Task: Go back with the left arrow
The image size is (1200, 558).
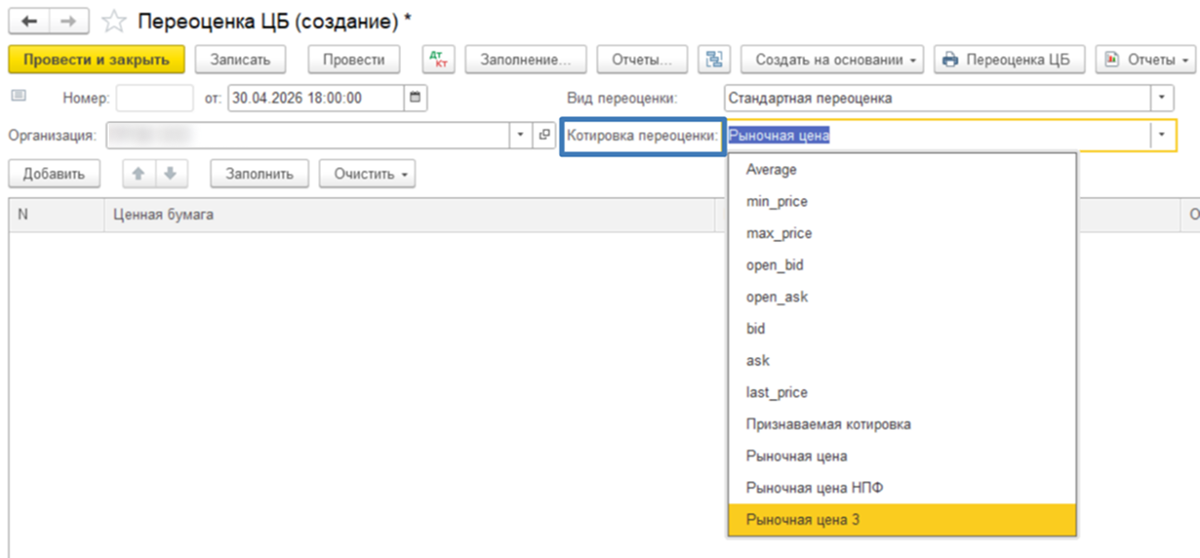Action: [x=28, y=19]
